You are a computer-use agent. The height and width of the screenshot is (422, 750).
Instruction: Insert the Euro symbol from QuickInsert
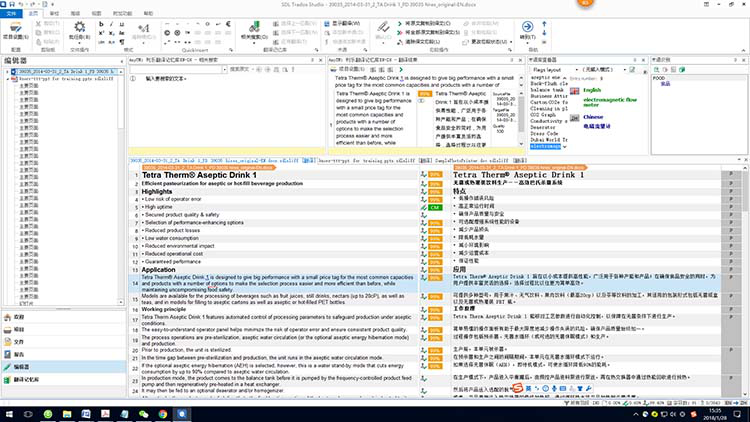tap(228, 23)
